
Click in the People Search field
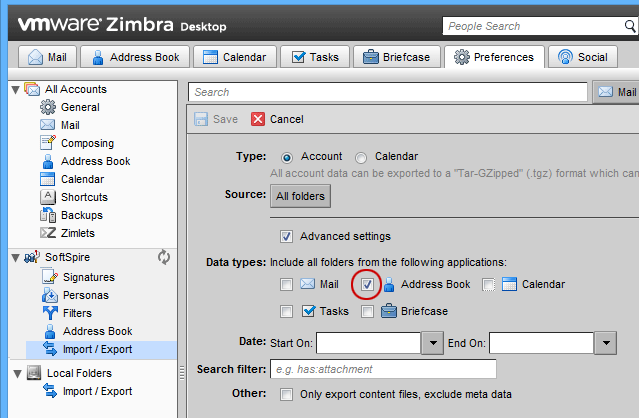[534, 26]
